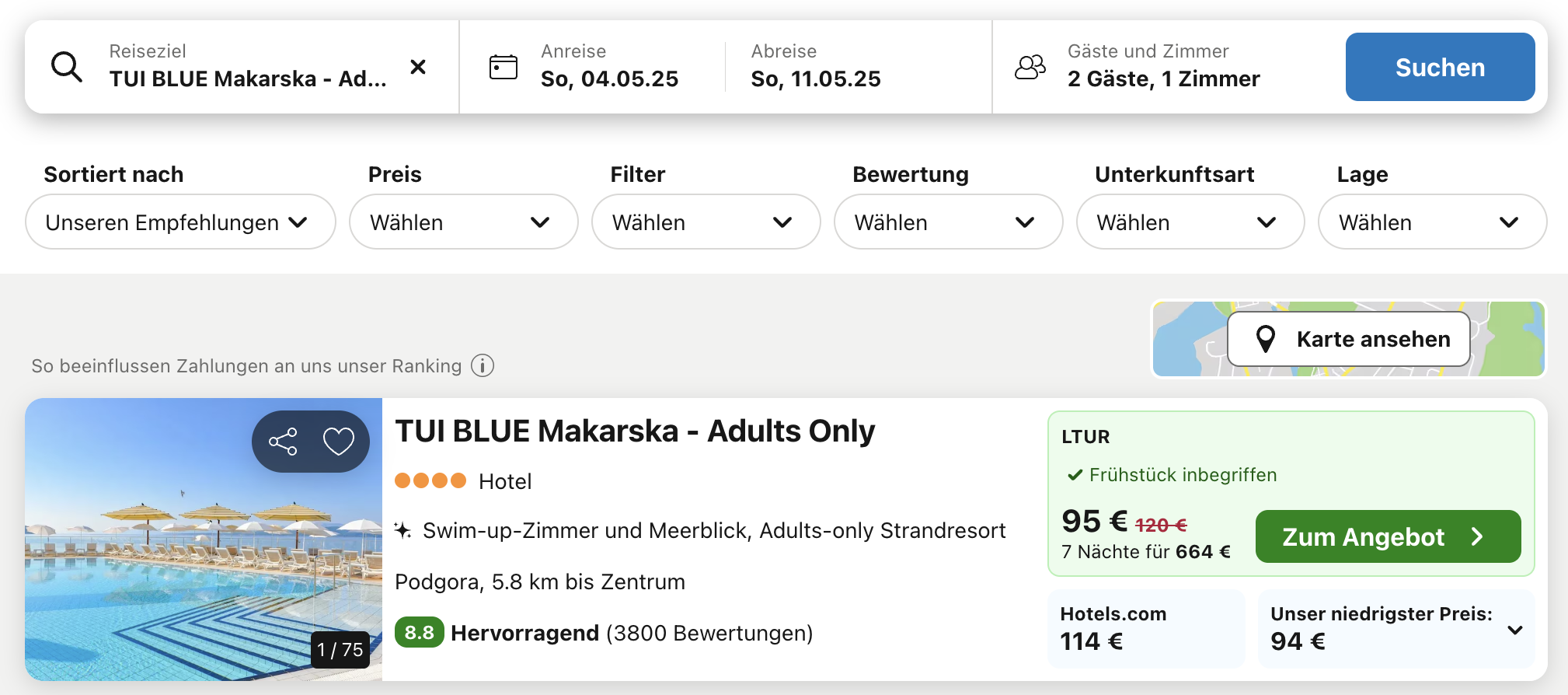The width and height of the screenshot is (1568, 695).
Task: Open the Preis dropdown
Action: [x=463, y=222]
